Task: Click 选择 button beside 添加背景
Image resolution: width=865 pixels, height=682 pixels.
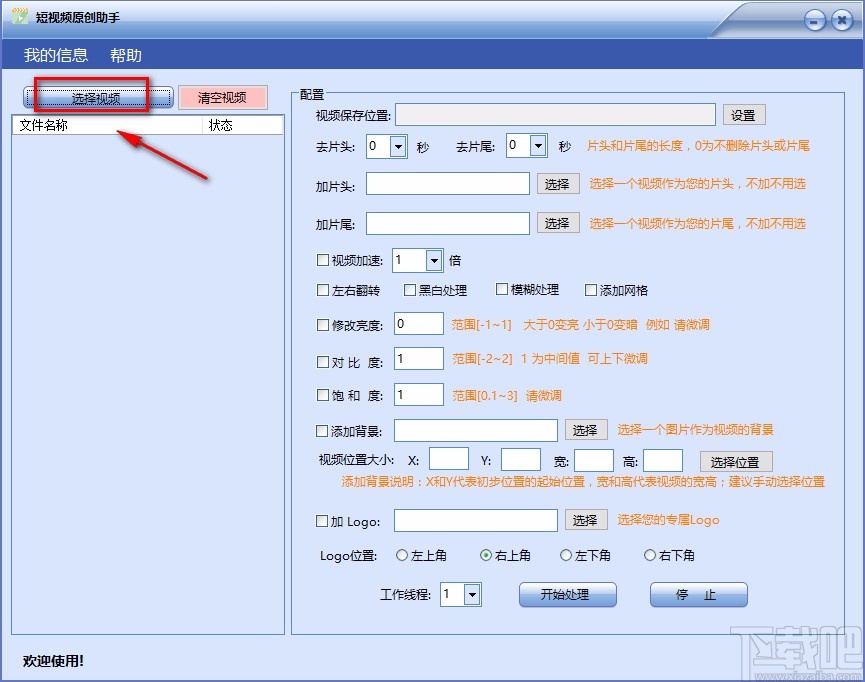Action: [x=586, y=429]
